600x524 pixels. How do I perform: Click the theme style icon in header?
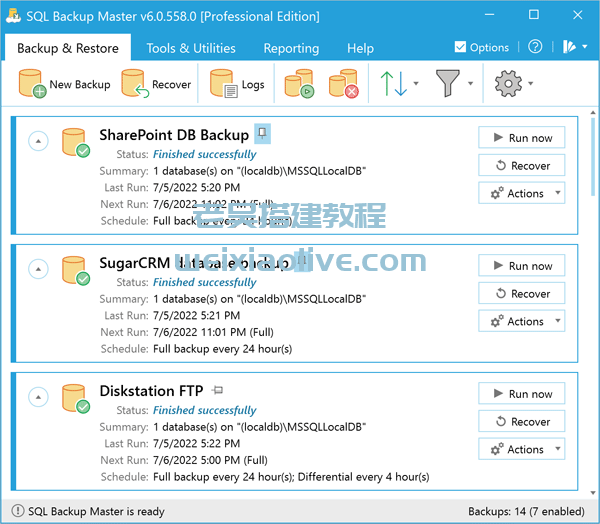569,47
